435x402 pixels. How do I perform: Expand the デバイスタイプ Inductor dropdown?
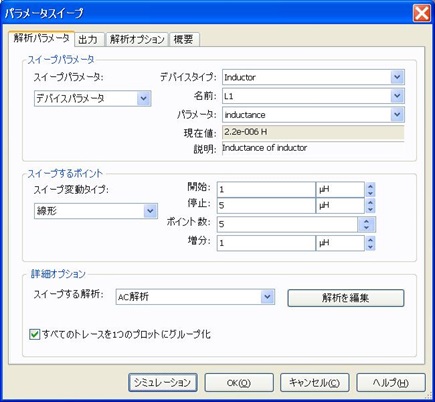[x=313, y=77]
